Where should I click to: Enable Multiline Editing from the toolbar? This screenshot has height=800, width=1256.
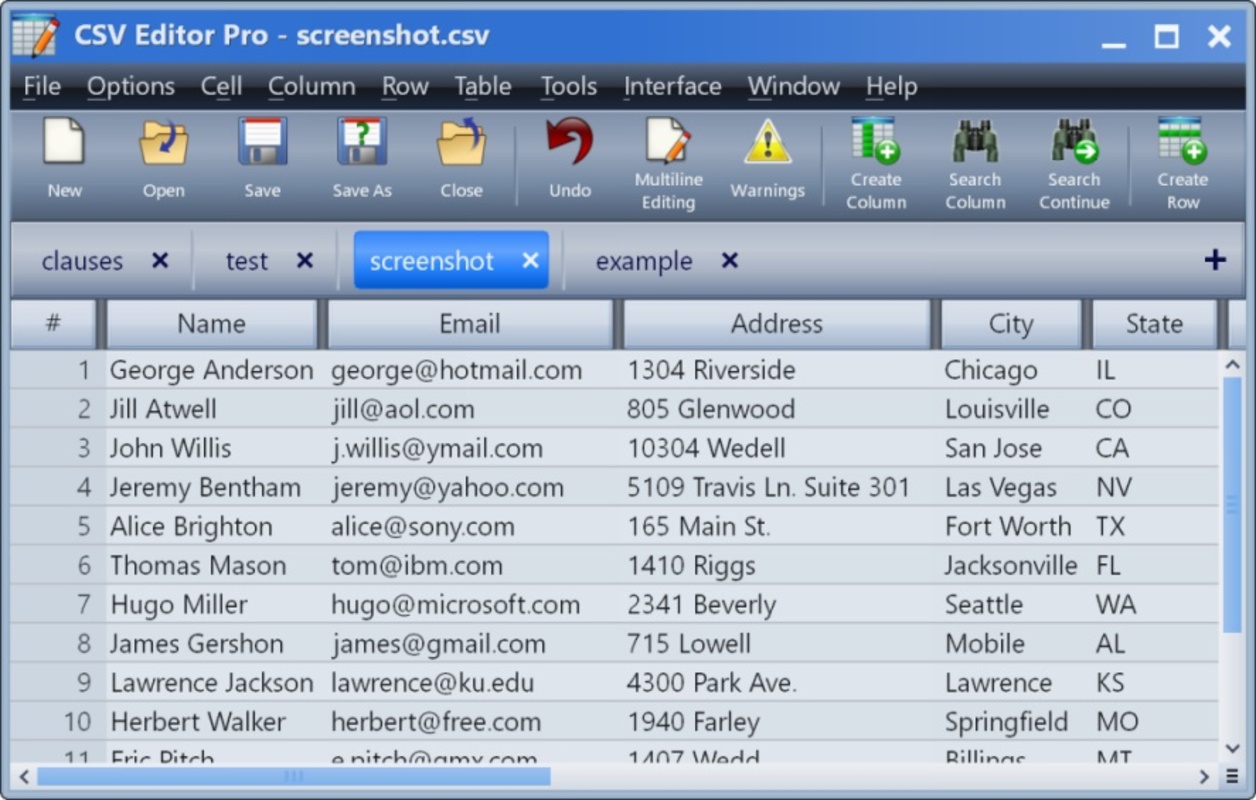[668, 143]
